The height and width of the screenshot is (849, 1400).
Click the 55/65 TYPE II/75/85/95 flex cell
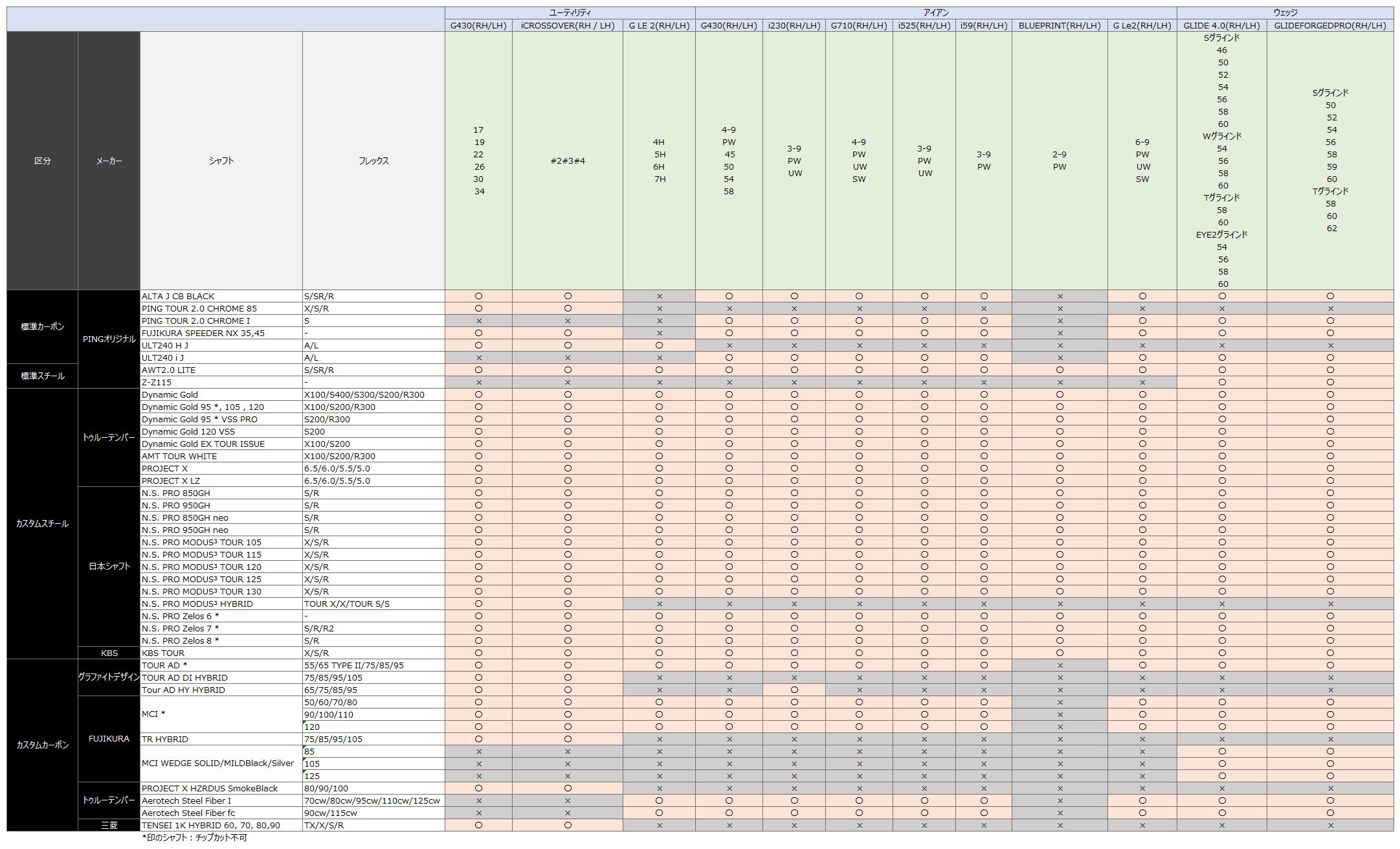pos(374,665)
